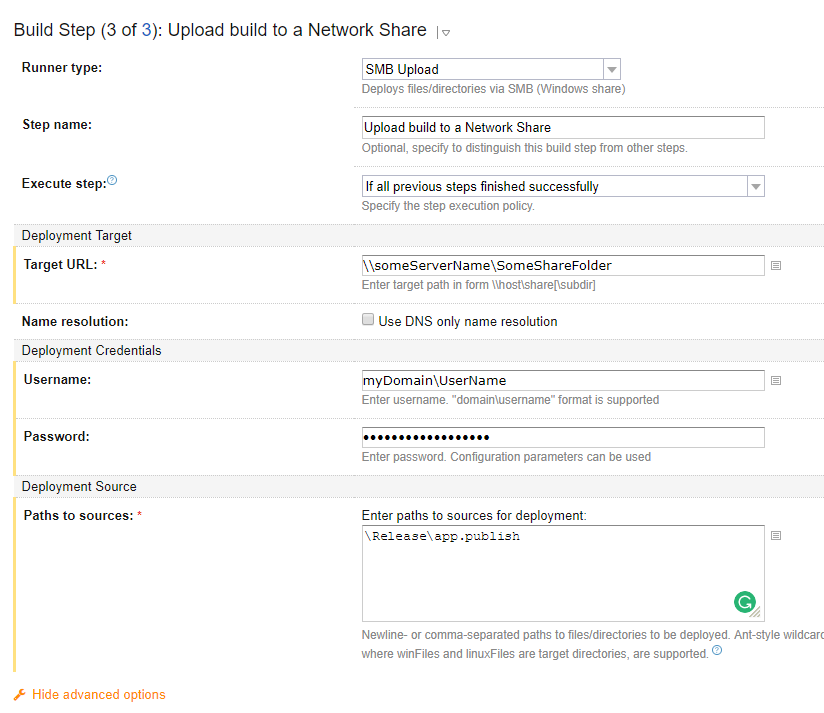Click the help icon next to Execute step
The image size is (824, 713).
point(112,181)
